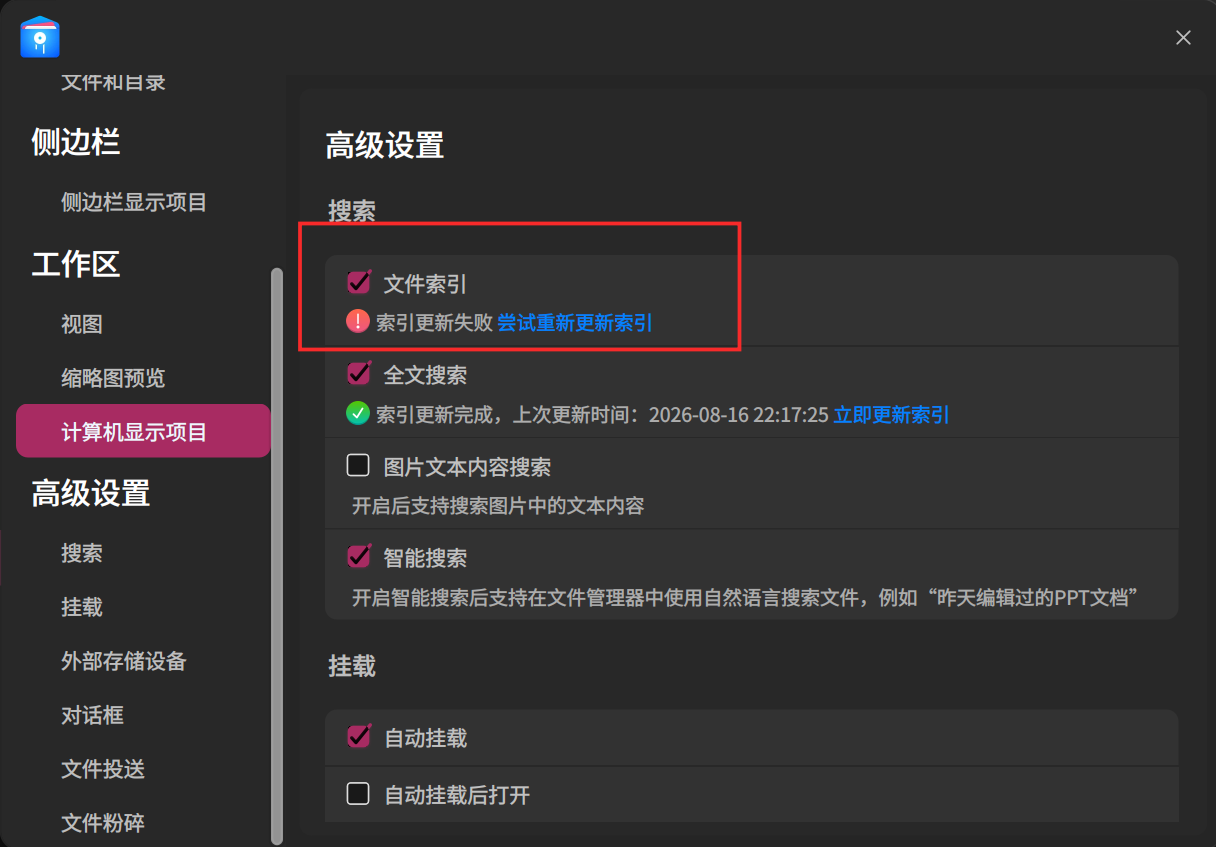Click the file manager app icon
The width and height of the screenshot is (1216, 847).
pos(40,37)
